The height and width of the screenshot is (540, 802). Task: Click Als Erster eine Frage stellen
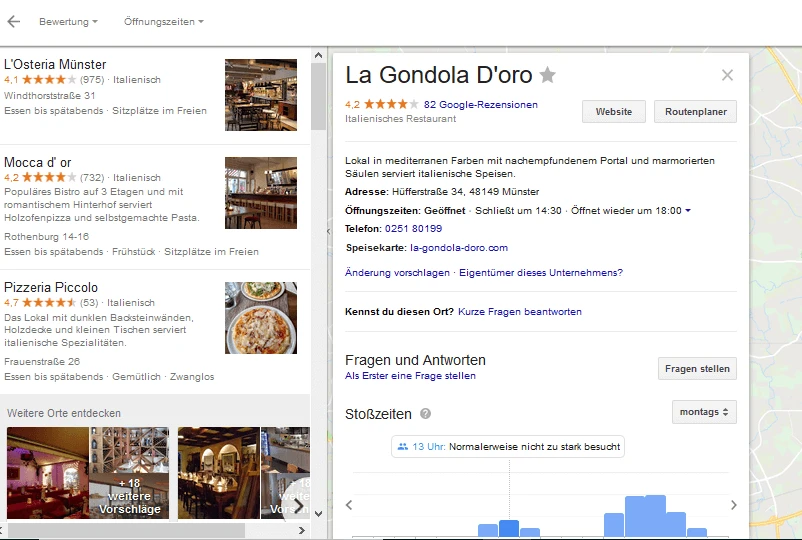point(410,376)
